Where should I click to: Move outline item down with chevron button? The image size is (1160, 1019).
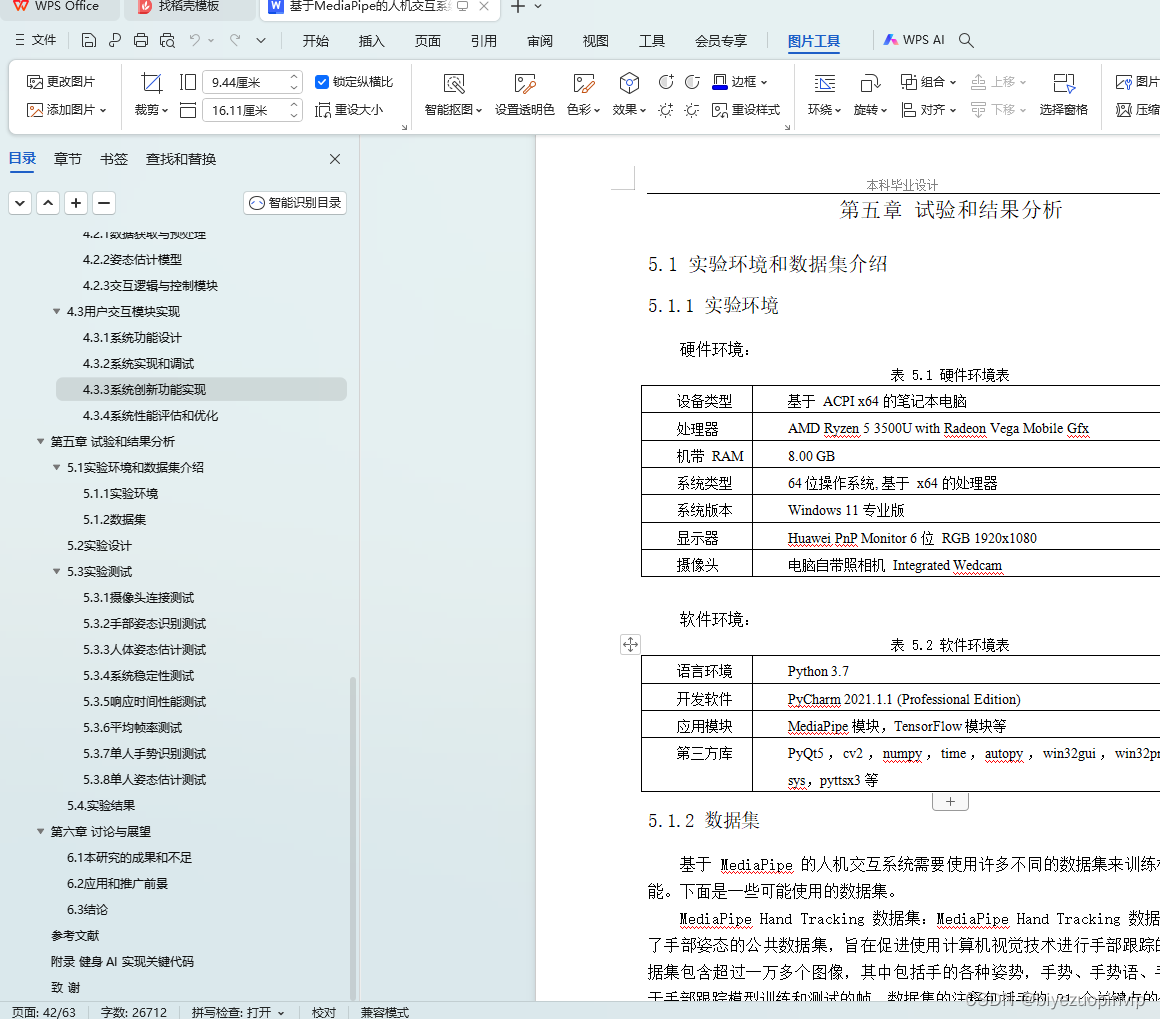pos(20,203)
